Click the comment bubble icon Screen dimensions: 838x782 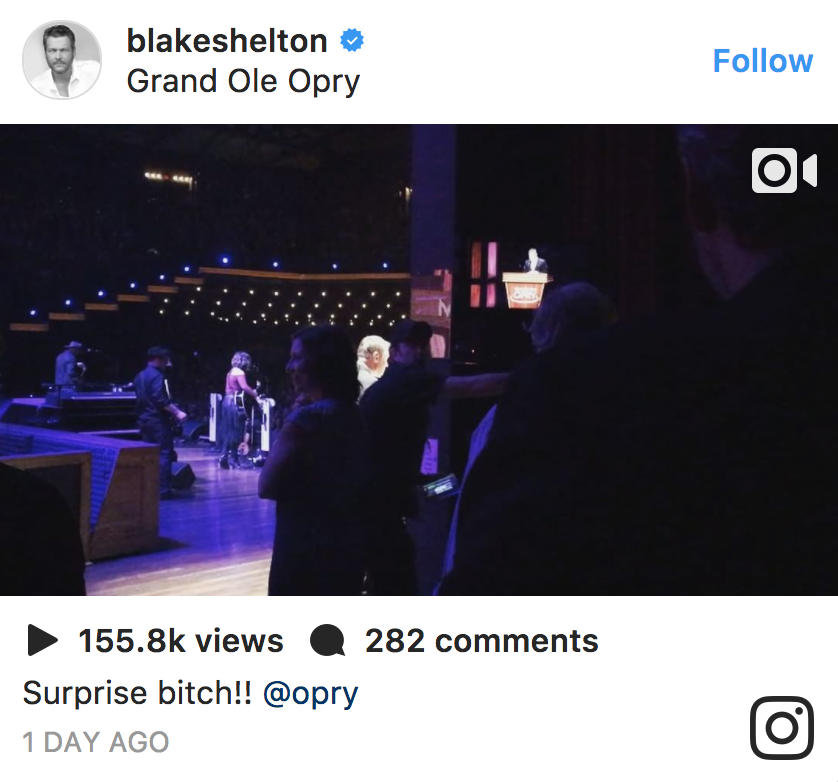(327, 641)
